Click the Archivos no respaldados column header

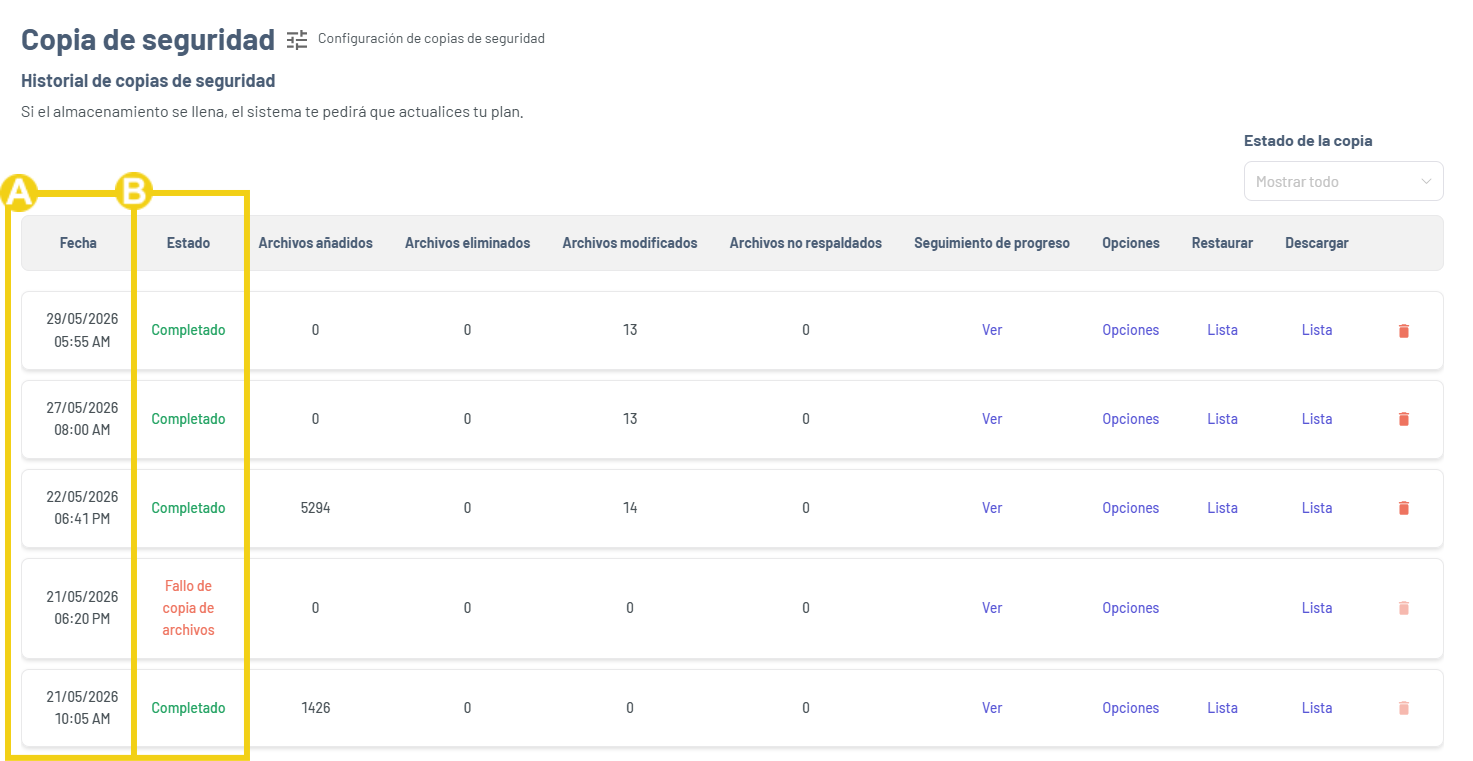click(x=806, y=243)
